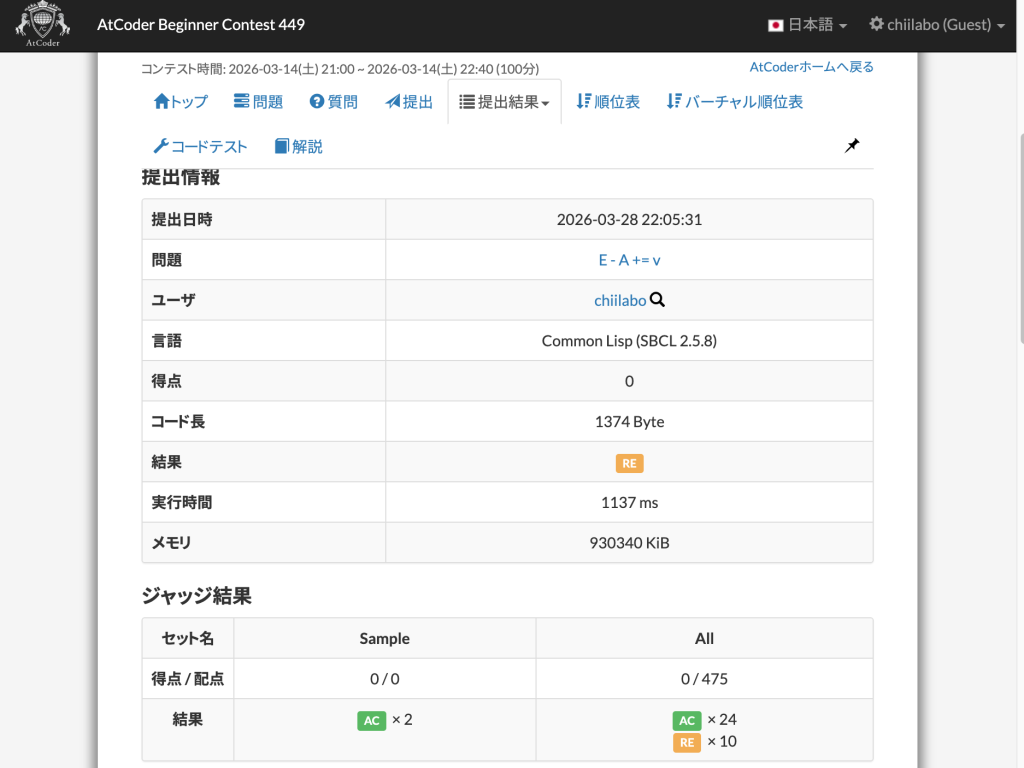The height and width of the screenshot is (768, 1024).
Task: Click the RE badge in the All column
Action: tap(687, 743)
